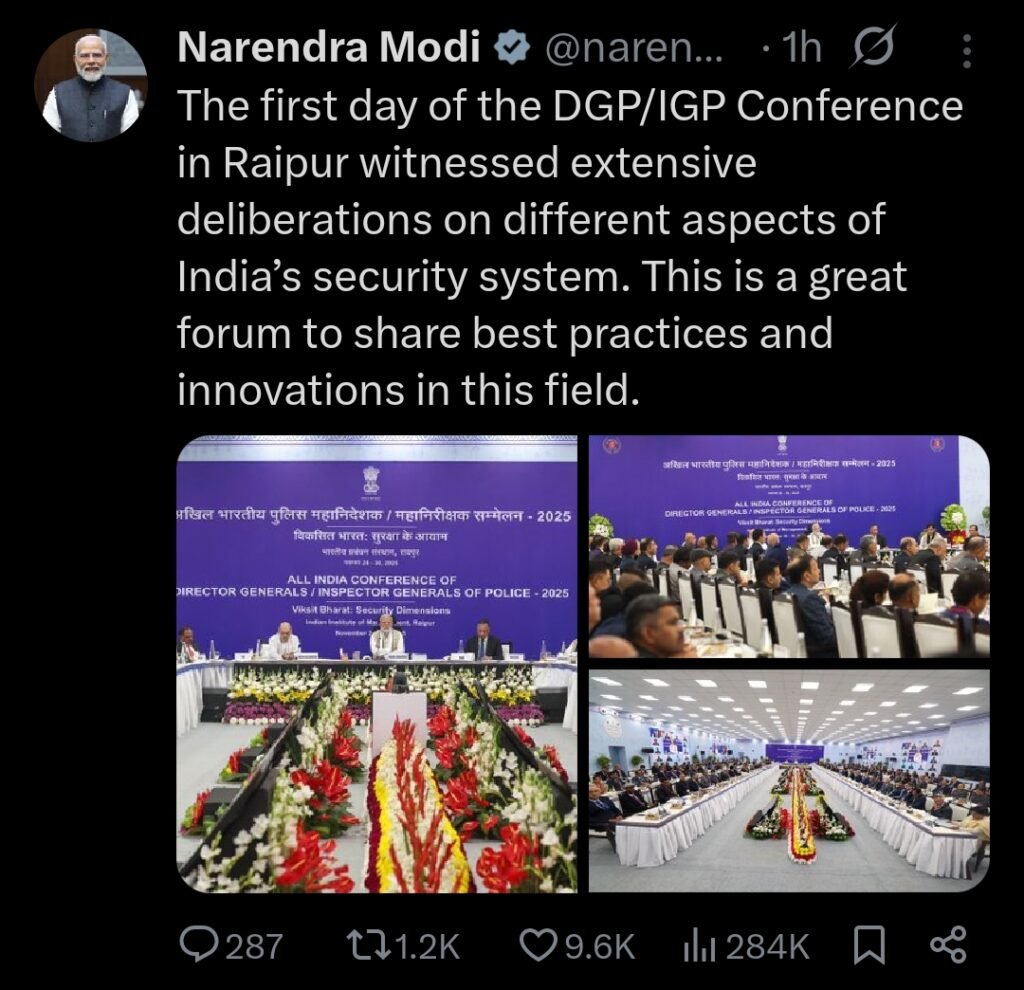
Task: Click the blue verified badge
Action: click(511, 49)
